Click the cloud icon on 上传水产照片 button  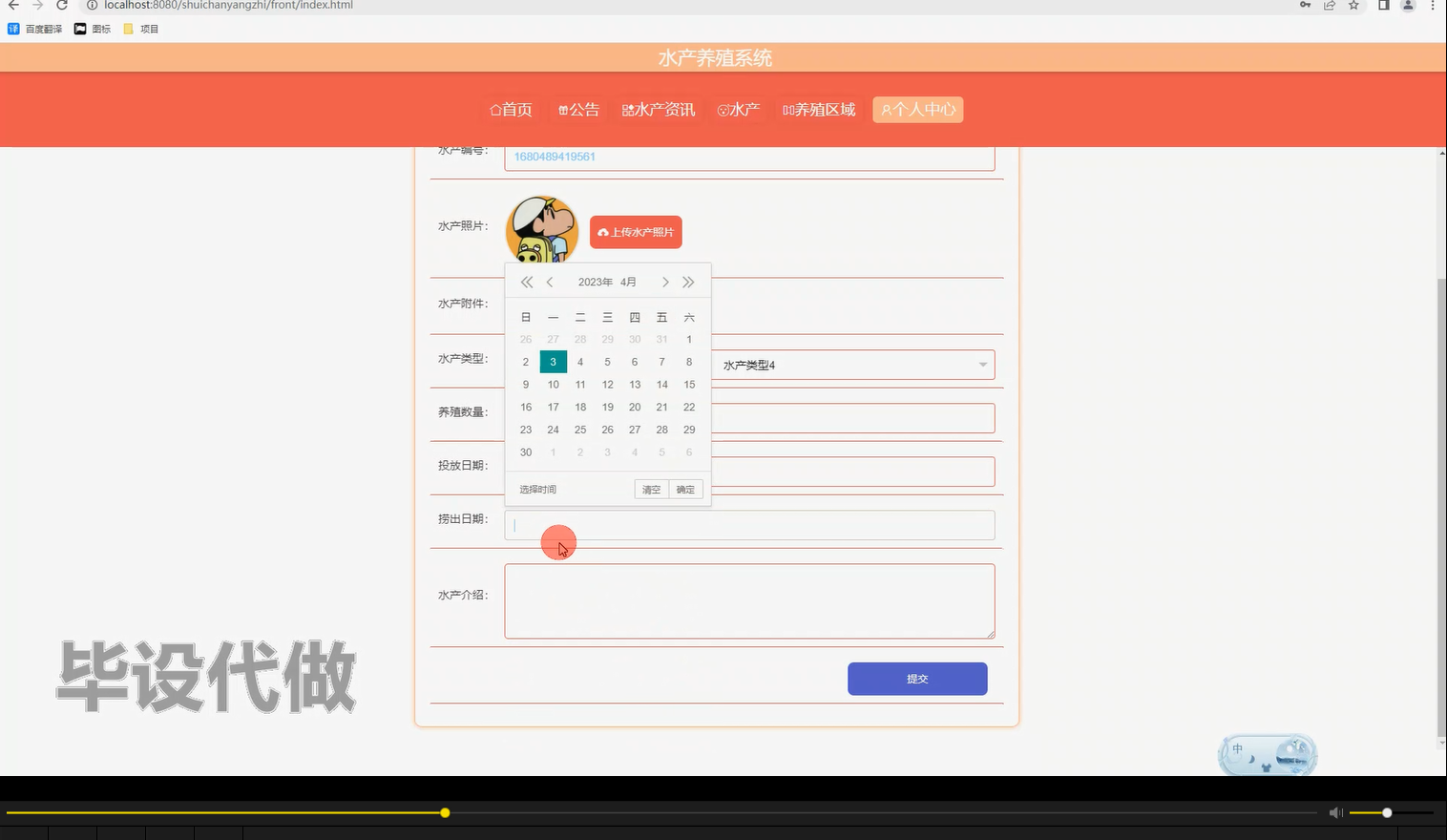pyautogui.click(x=603, y=232)
